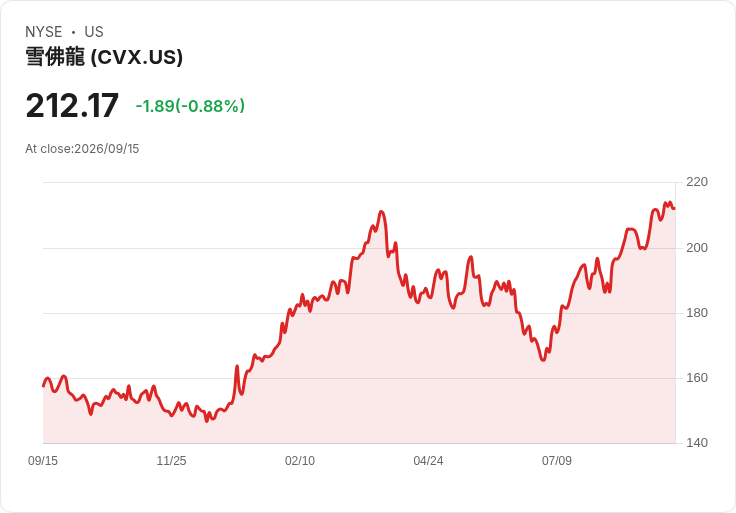
Task: Click the price change -1.89(-0.88%)
Action: click(x=190, y=106)
